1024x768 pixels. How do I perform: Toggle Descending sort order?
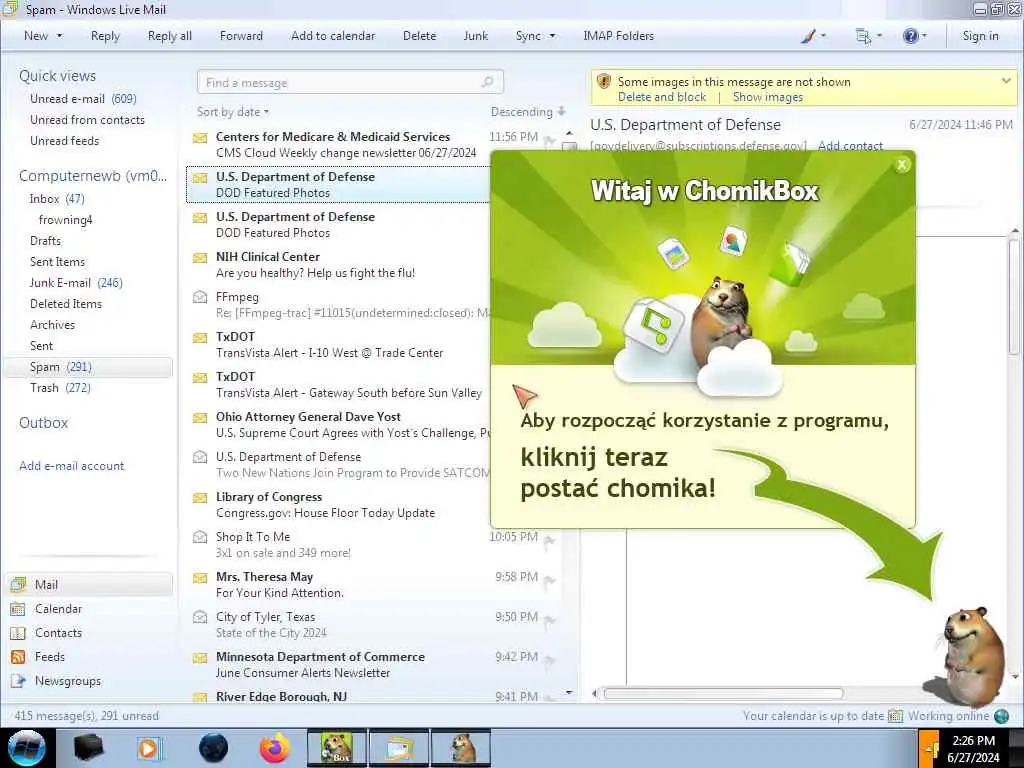click(528, 112)
